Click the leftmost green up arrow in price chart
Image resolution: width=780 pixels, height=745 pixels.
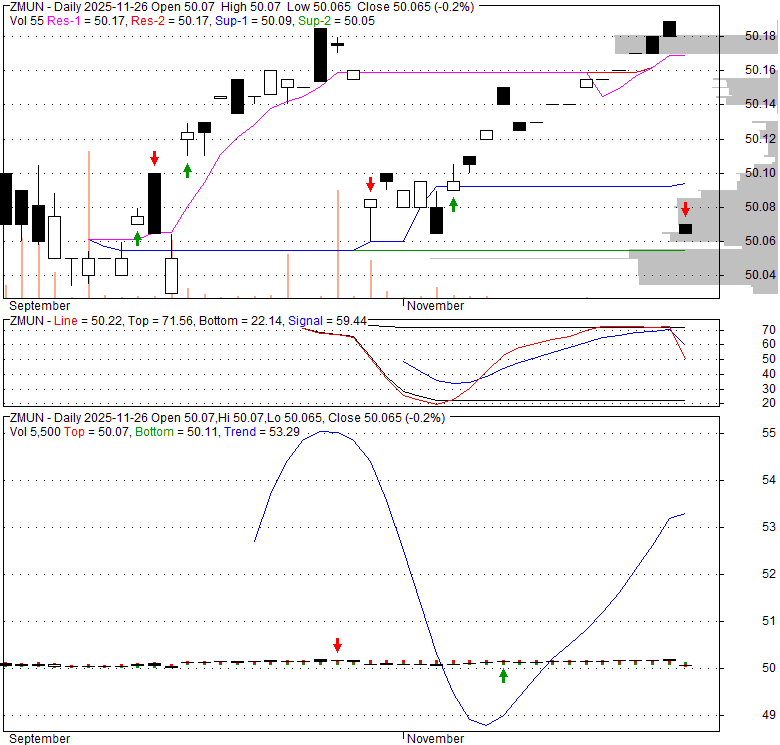[x=137, y=238]
